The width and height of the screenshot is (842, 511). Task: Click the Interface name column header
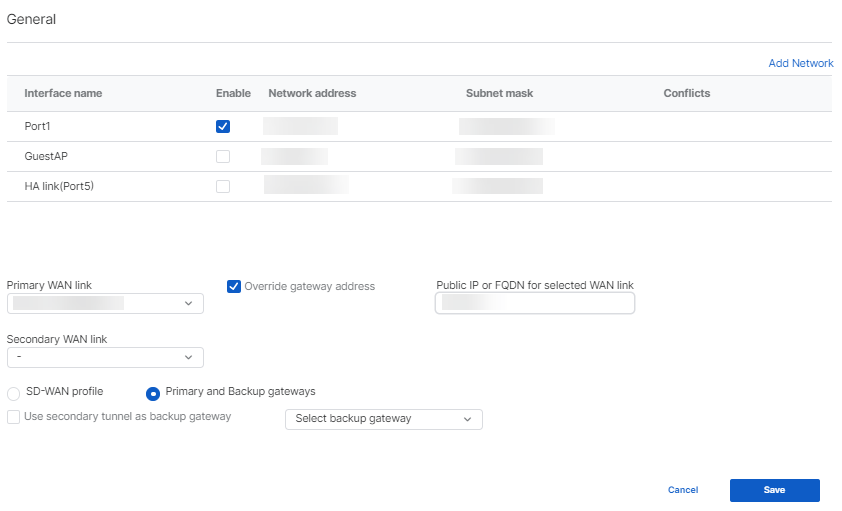coord(63,93)
